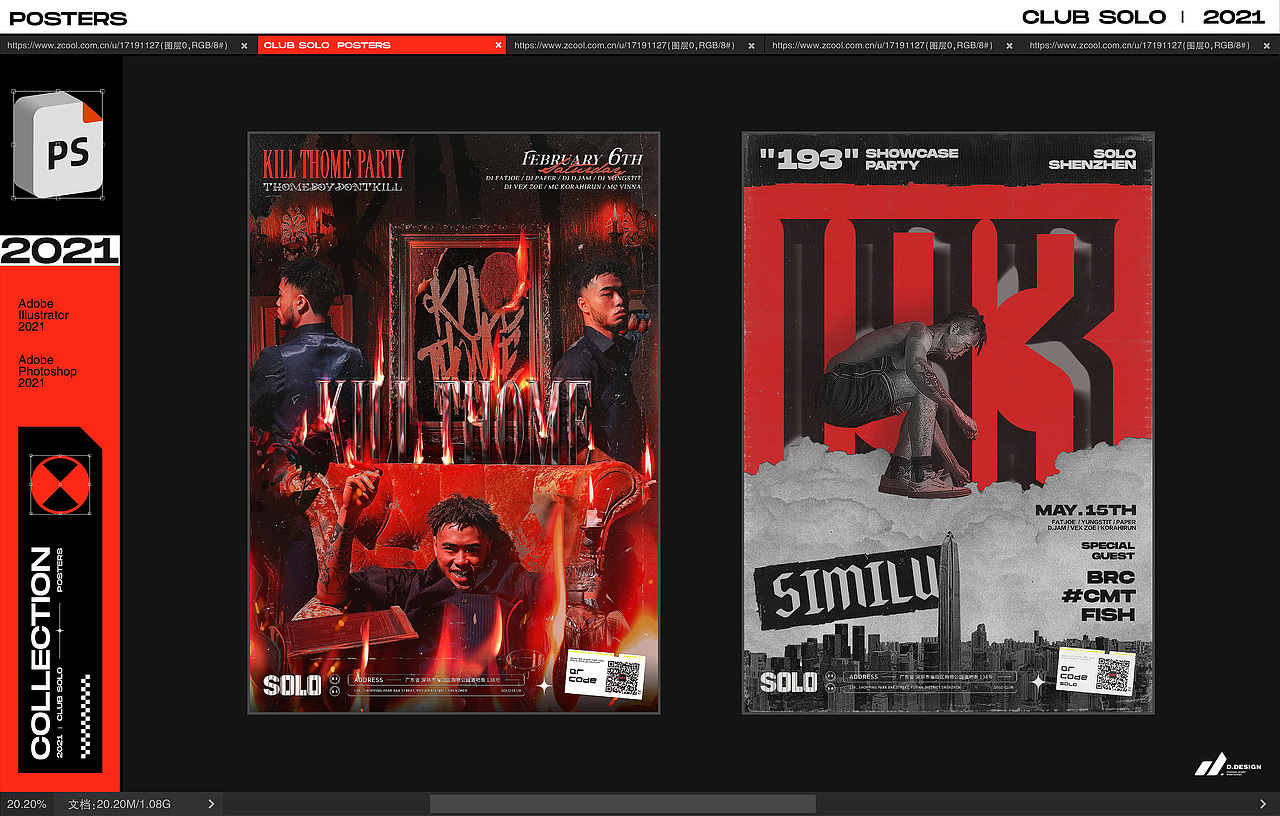Viewport: 1280px width, 816px height.
Task: Select the Kill Thome Party poster
Action: point(454,422)
